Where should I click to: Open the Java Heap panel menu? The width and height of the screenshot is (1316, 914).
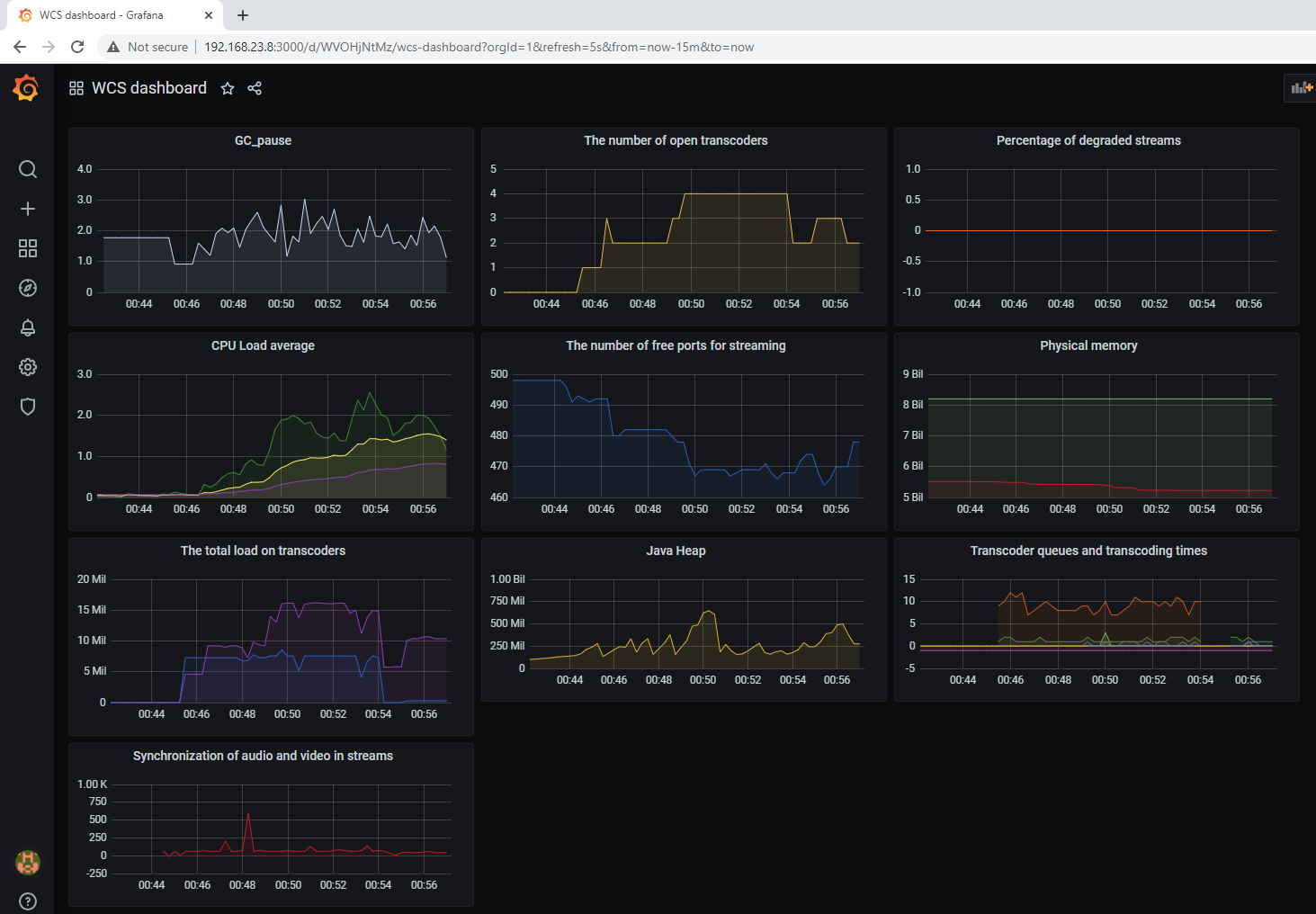[676, 551]
